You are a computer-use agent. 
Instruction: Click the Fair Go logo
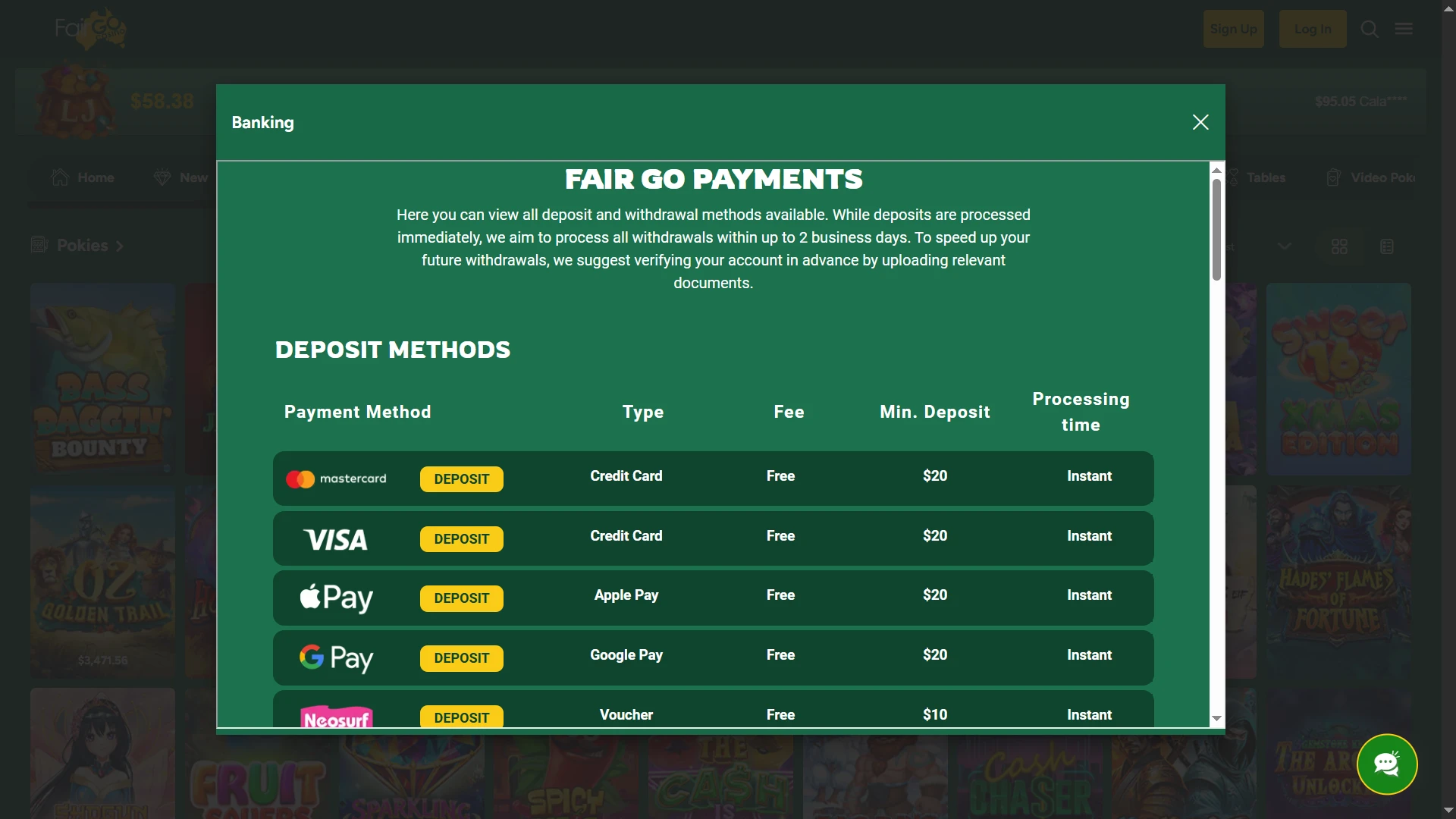(90, 28)
